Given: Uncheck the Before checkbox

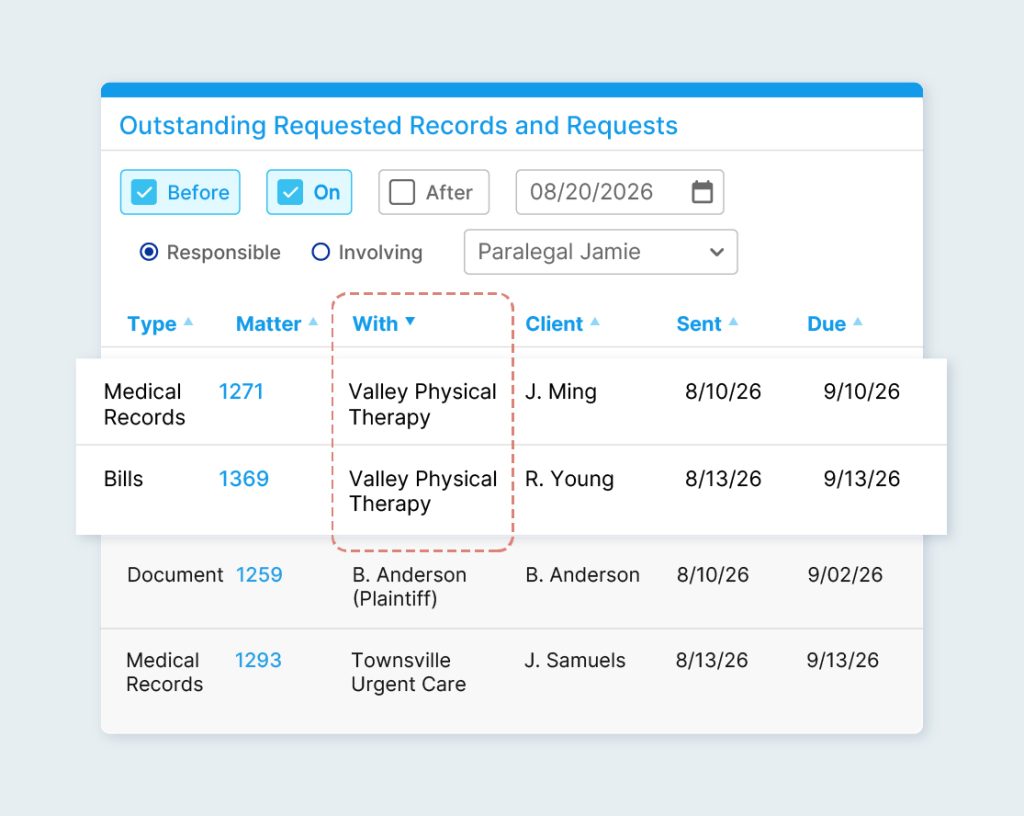Looking at the screenshot, I should tap(145, 192).
